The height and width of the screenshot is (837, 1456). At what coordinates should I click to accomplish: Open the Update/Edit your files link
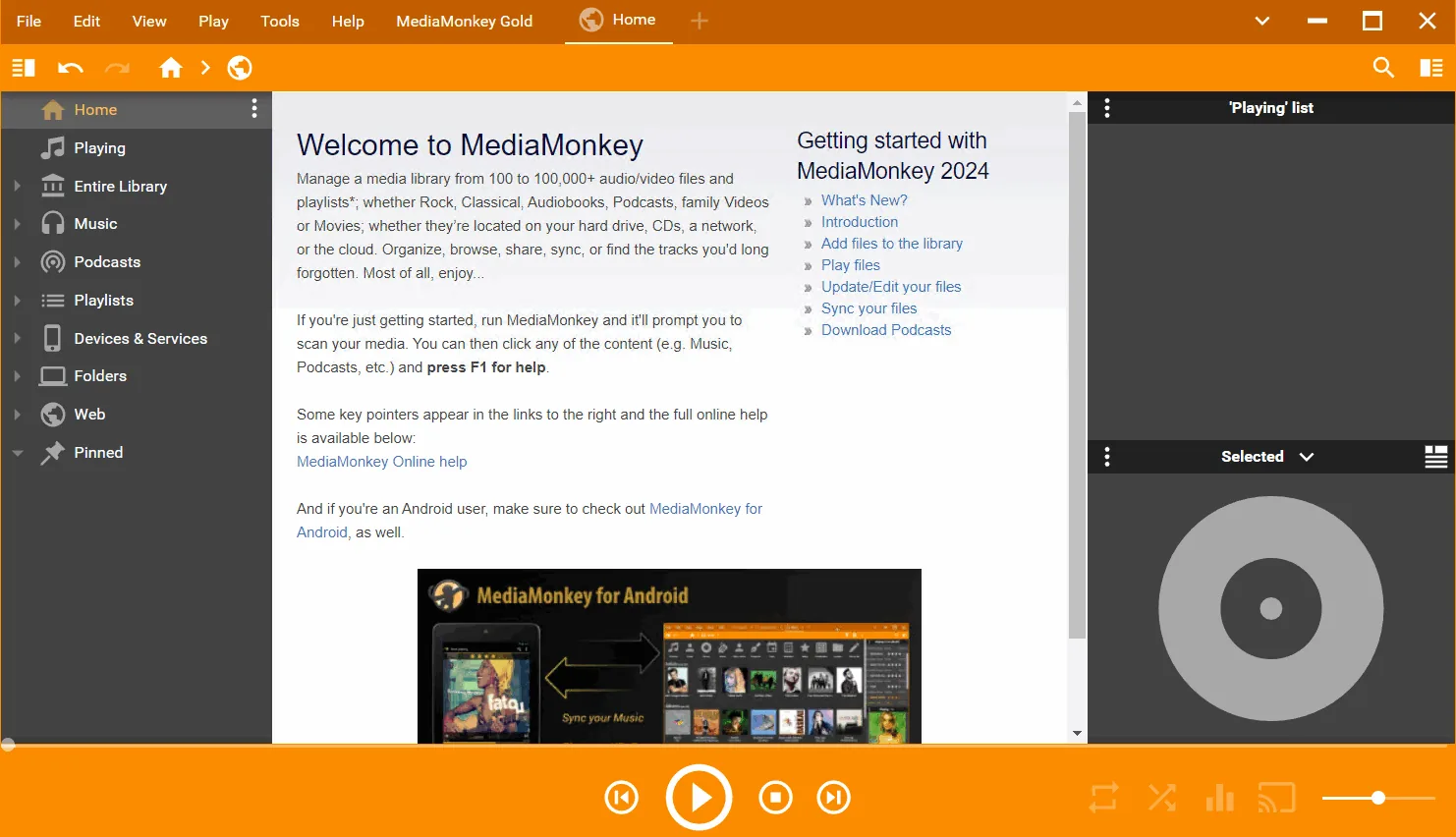tap(891, 287)
